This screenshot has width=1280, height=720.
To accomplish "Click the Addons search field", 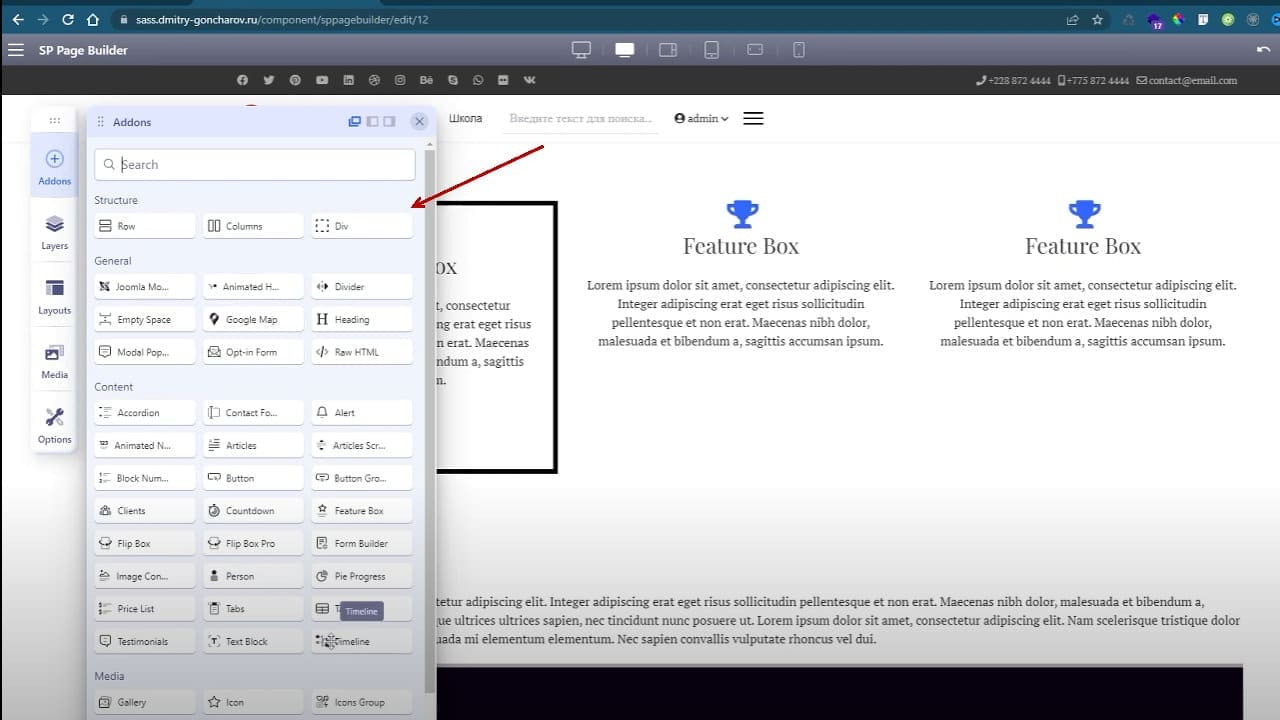I will coord(255,165).
